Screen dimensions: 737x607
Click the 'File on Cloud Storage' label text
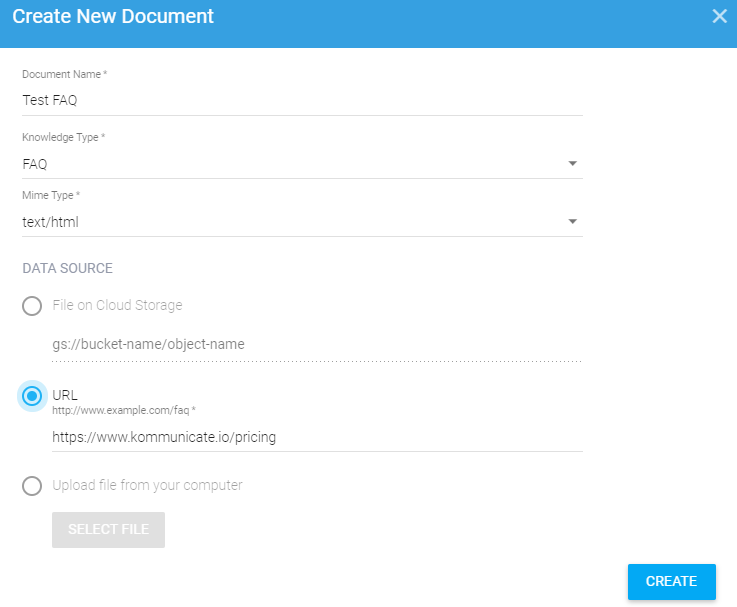pyautogui.click(x=117, y=305)
